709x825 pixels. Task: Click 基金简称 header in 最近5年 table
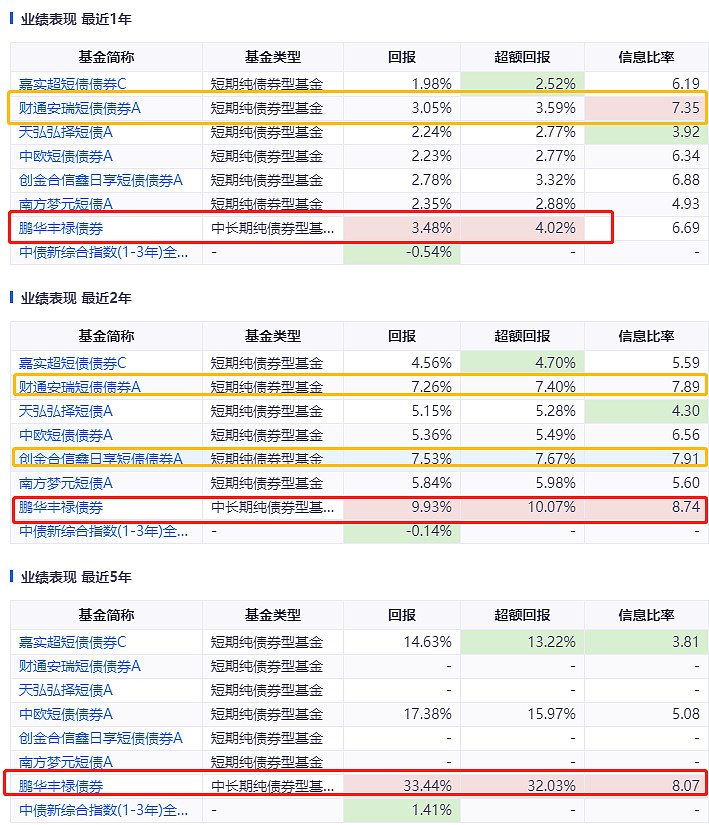click(x=106, y=615)
